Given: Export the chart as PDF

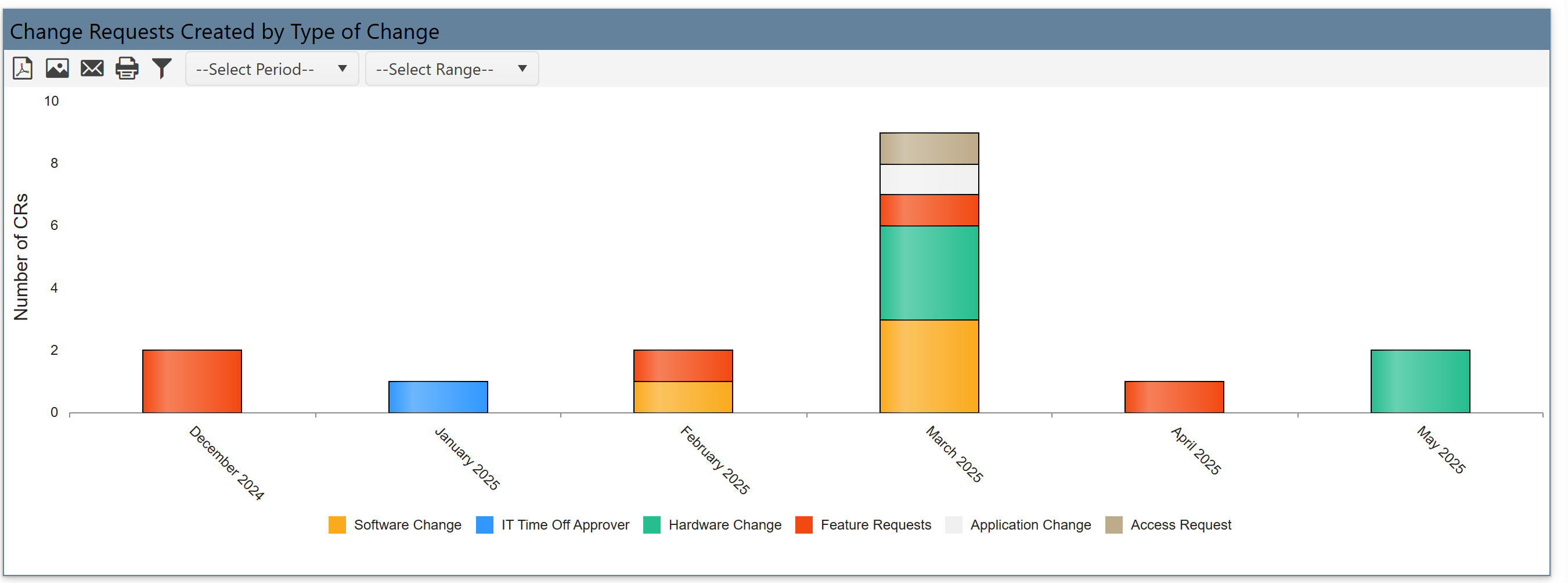Looking at the screenshot, I should [23, 68].
